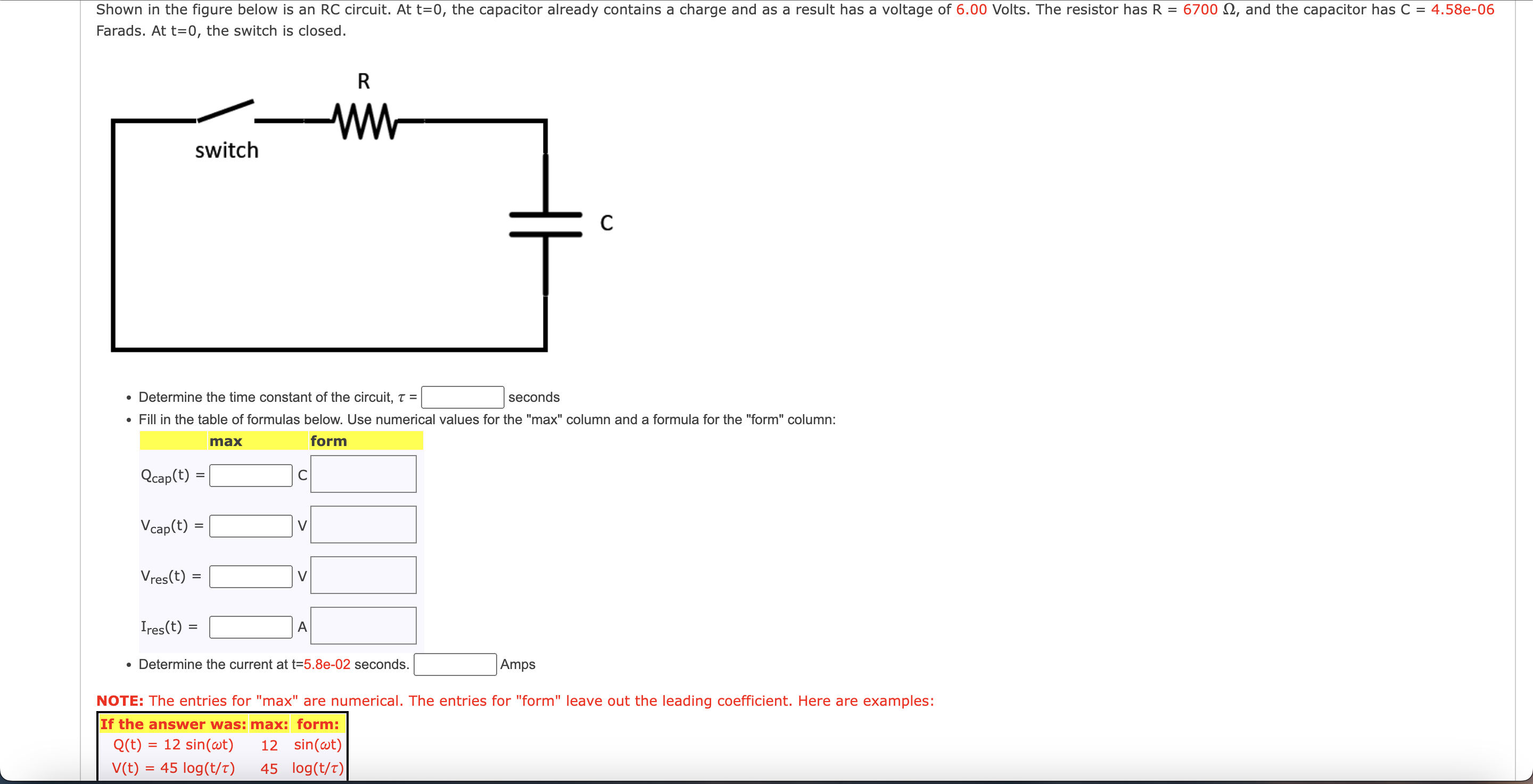Viewport: 1533px width, 784px height.
Task: Click the 'max' table column header
Action: click(x=226, y=441)
